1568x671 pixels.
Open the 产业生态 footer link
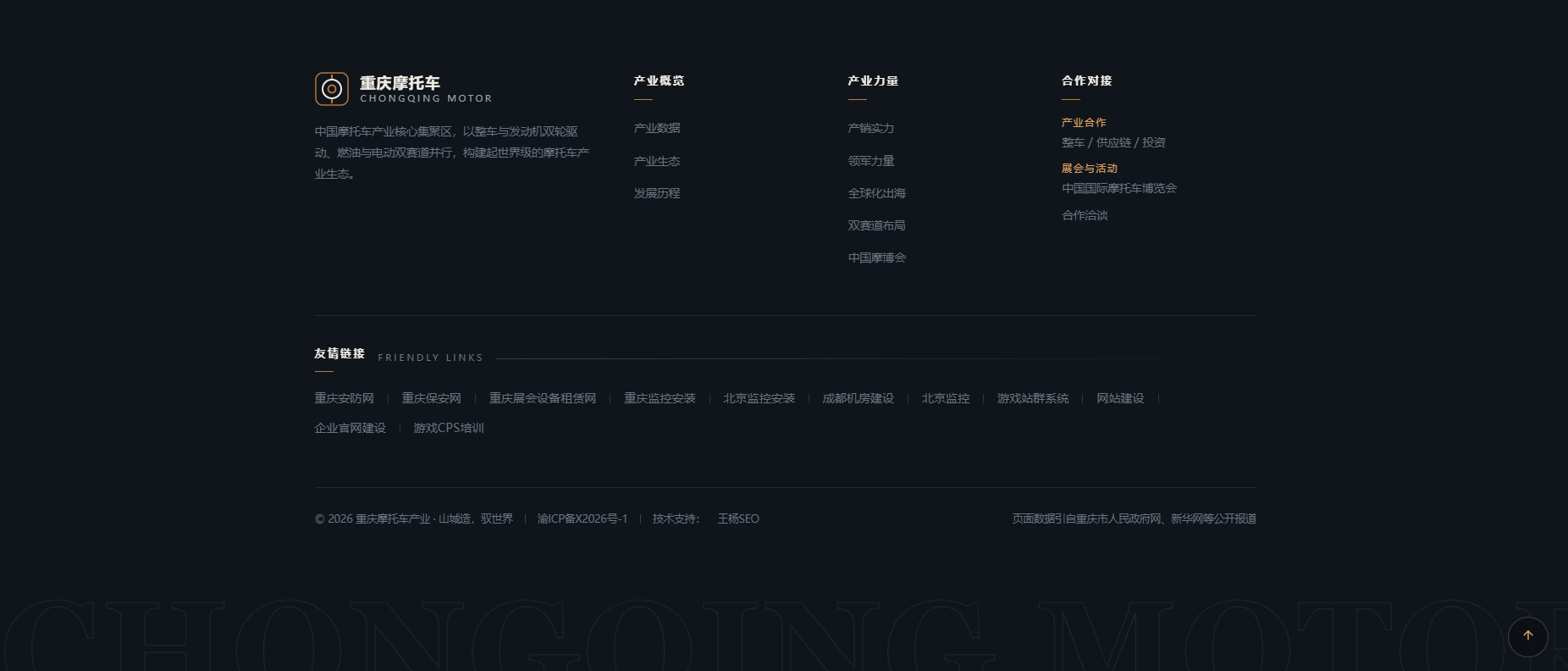click(x=657, y=161)
